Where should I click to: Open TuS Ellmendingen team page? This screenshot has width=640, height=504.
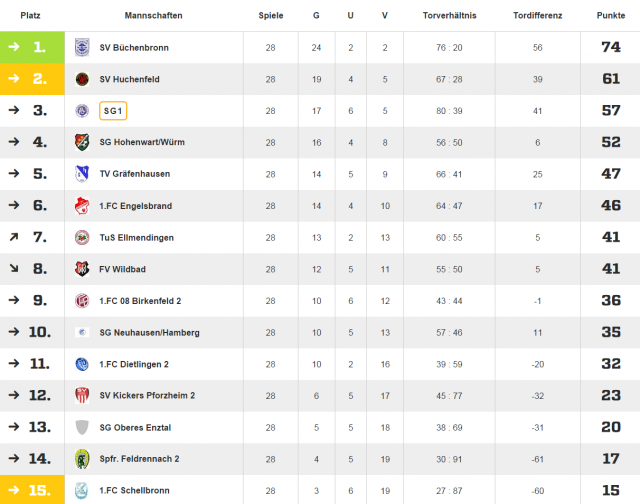pyautogui.click(x=137, y=238)
